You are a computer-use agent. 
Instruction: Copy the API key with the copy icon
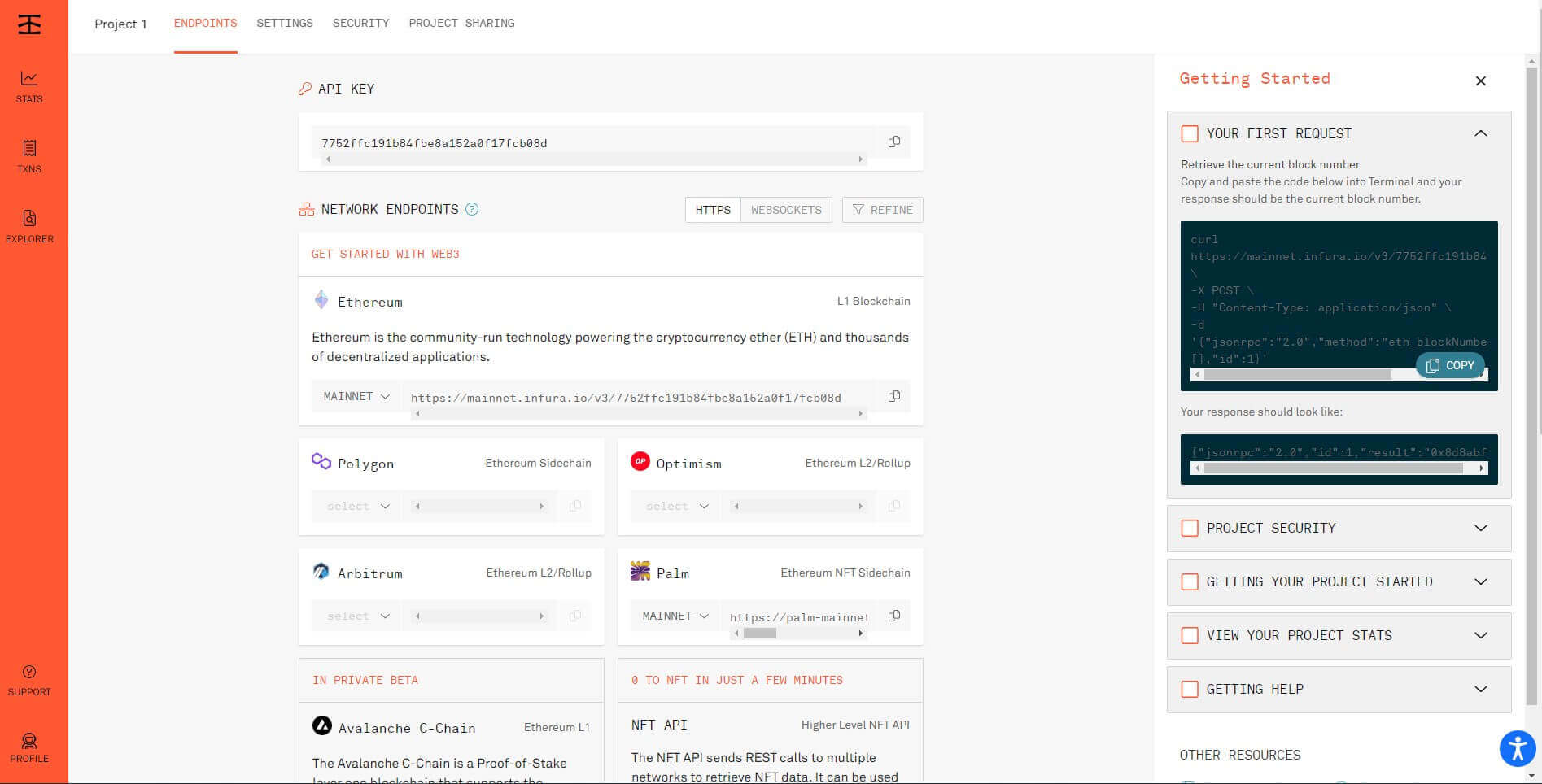click(x=894, y=142)
